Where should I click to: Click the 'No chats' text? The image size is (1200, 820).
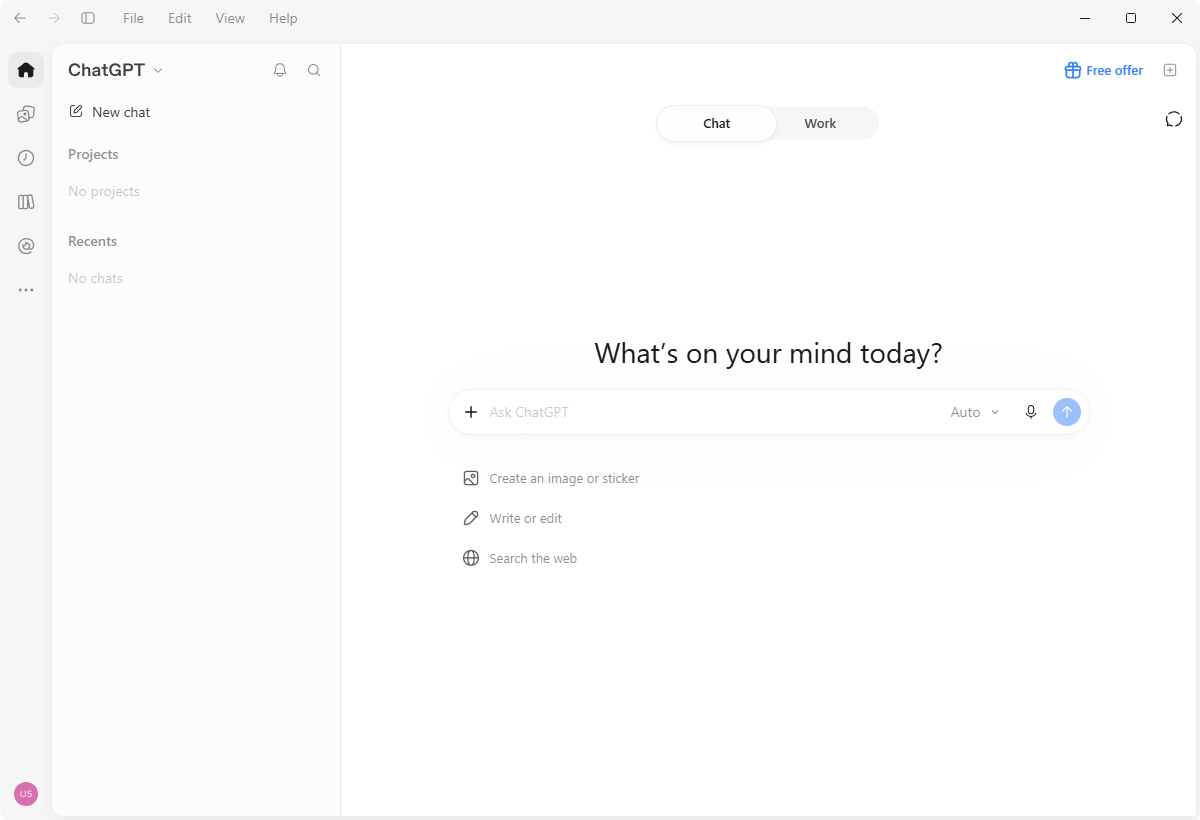(x=95, y=278)
